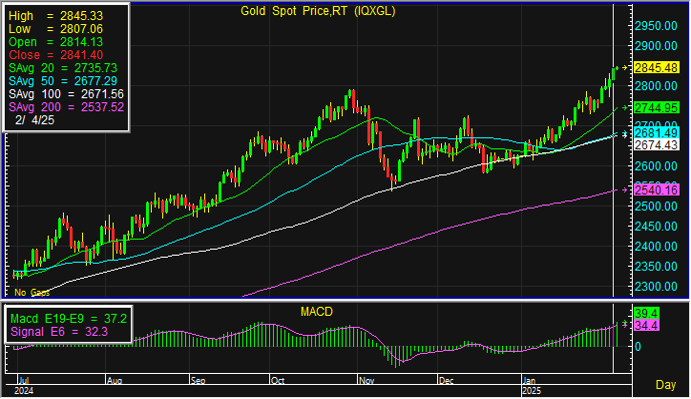Click the Jul month marker
This screenshot has height=399, width=691.
[x=23, y=380]
